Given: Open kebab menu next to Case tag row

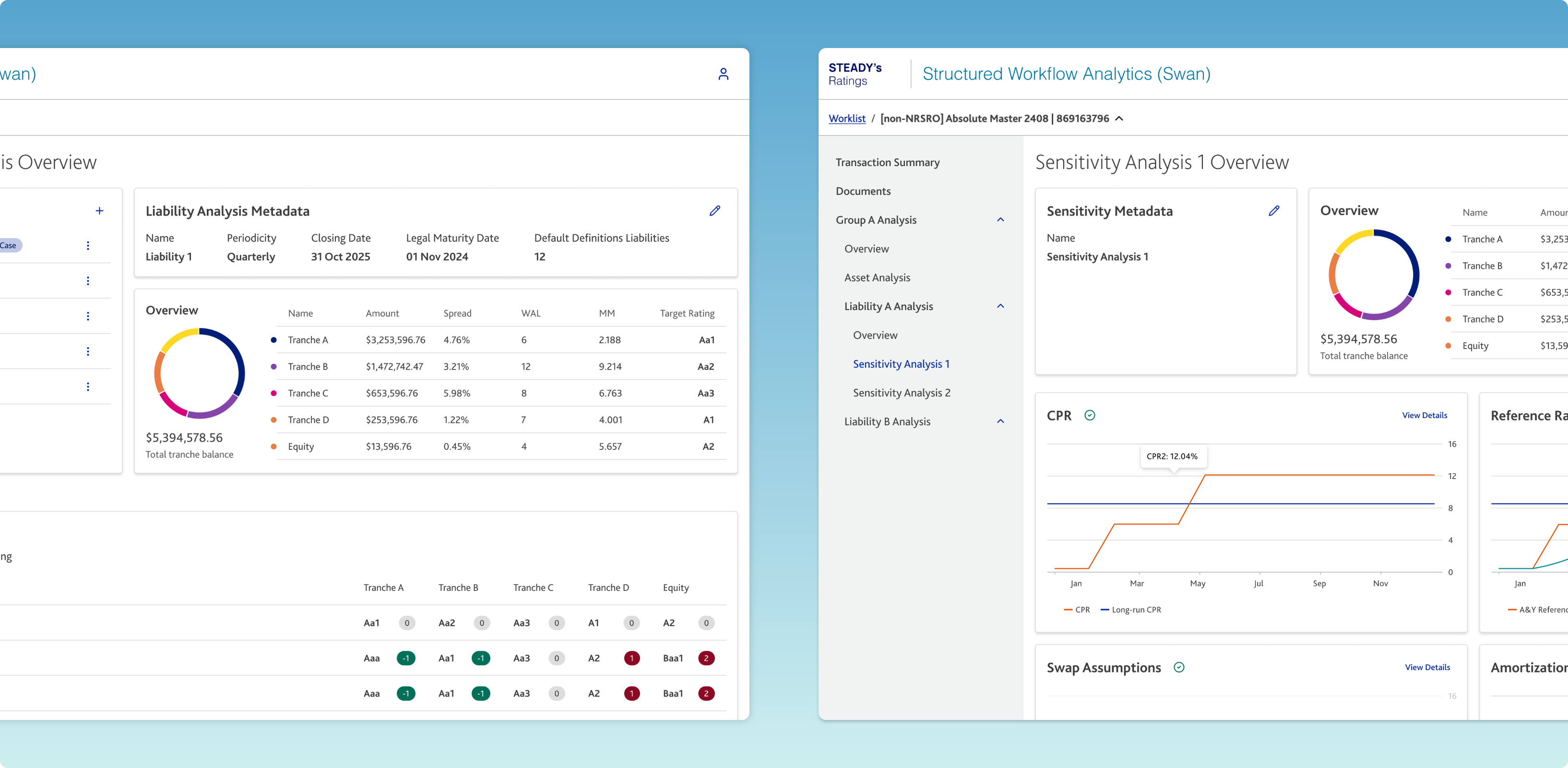Looking at the screenshot, I should (x=88, y=245).
